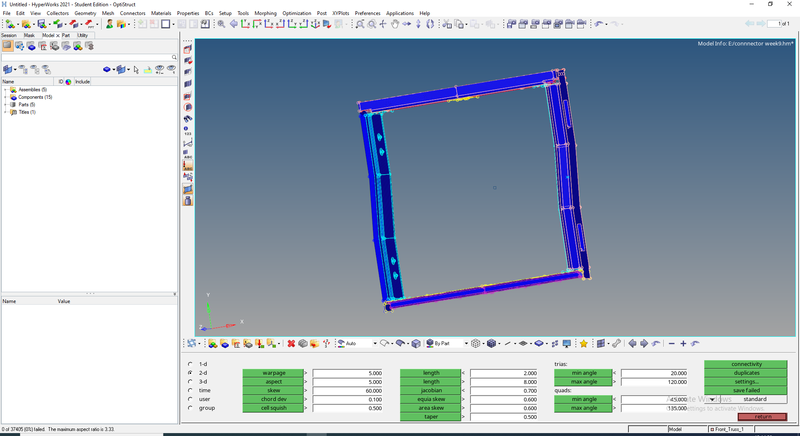Click the search magnifier in browser filter
The width and height of the screenshot is (800, 436).
tap(174, 57)
